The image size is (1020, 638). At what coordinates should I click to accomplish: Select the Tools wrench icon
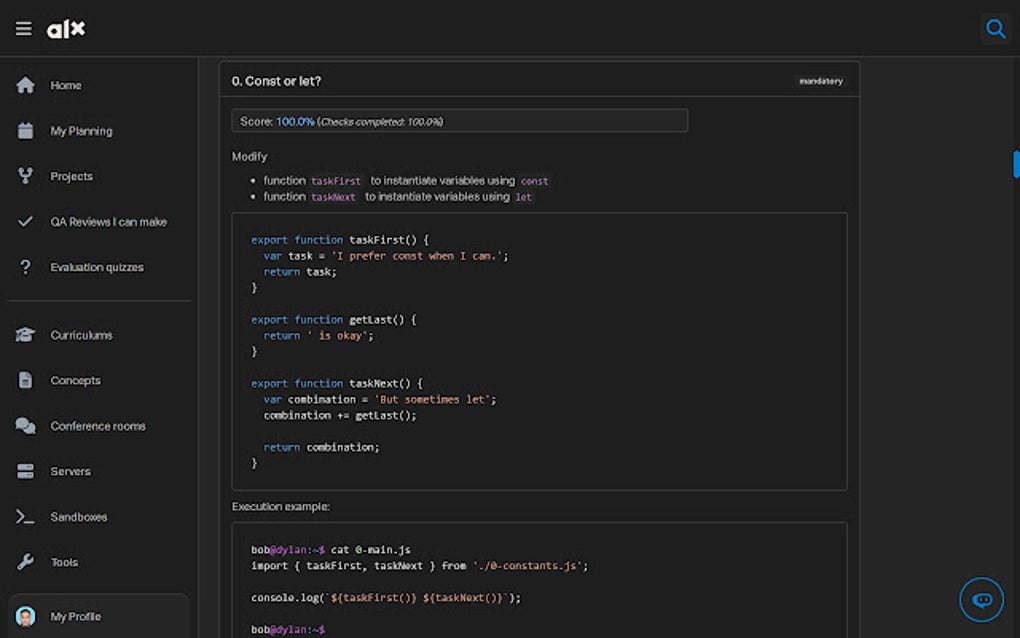[25, 562]
